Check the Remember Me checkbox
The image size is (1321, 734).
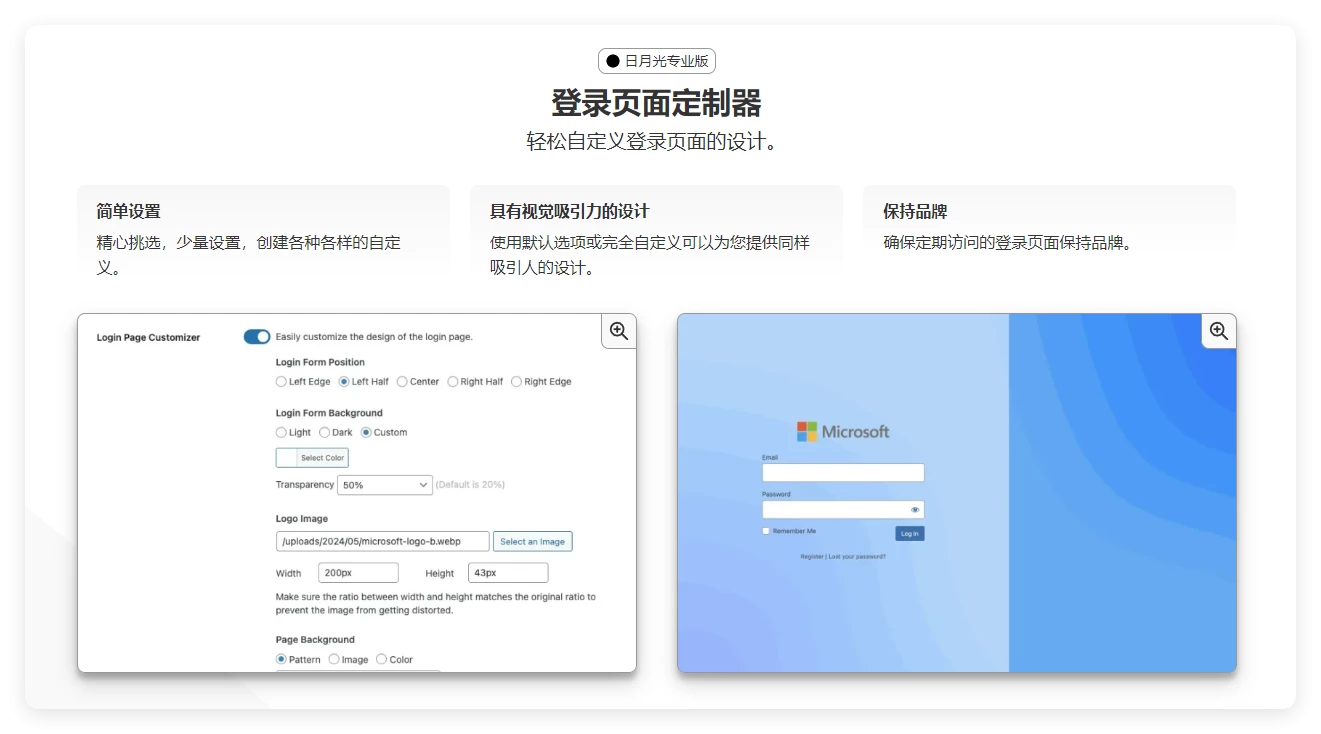[x=766, y=530]
